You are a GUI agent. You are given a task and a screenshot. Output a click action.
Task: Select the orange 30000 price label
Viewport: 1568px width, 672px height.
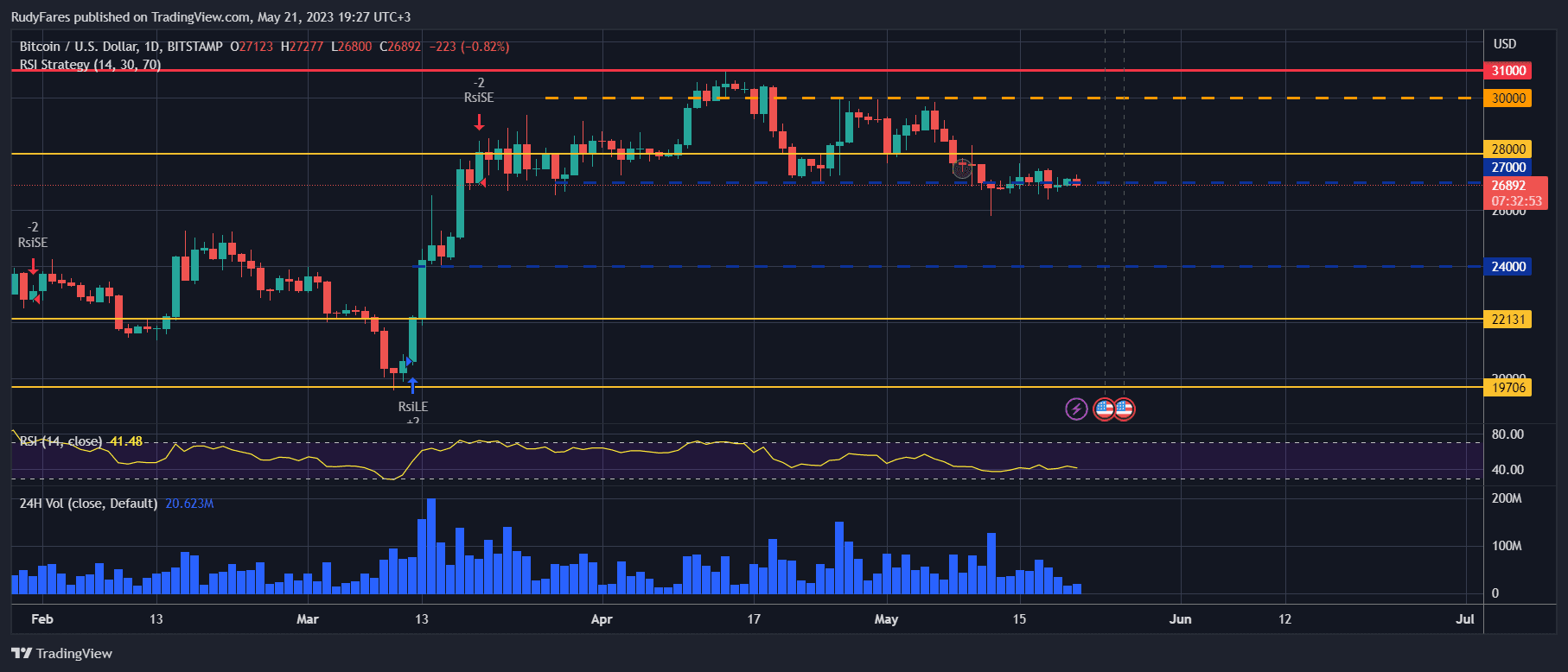pyautogui.click(x=1507, y=98)
